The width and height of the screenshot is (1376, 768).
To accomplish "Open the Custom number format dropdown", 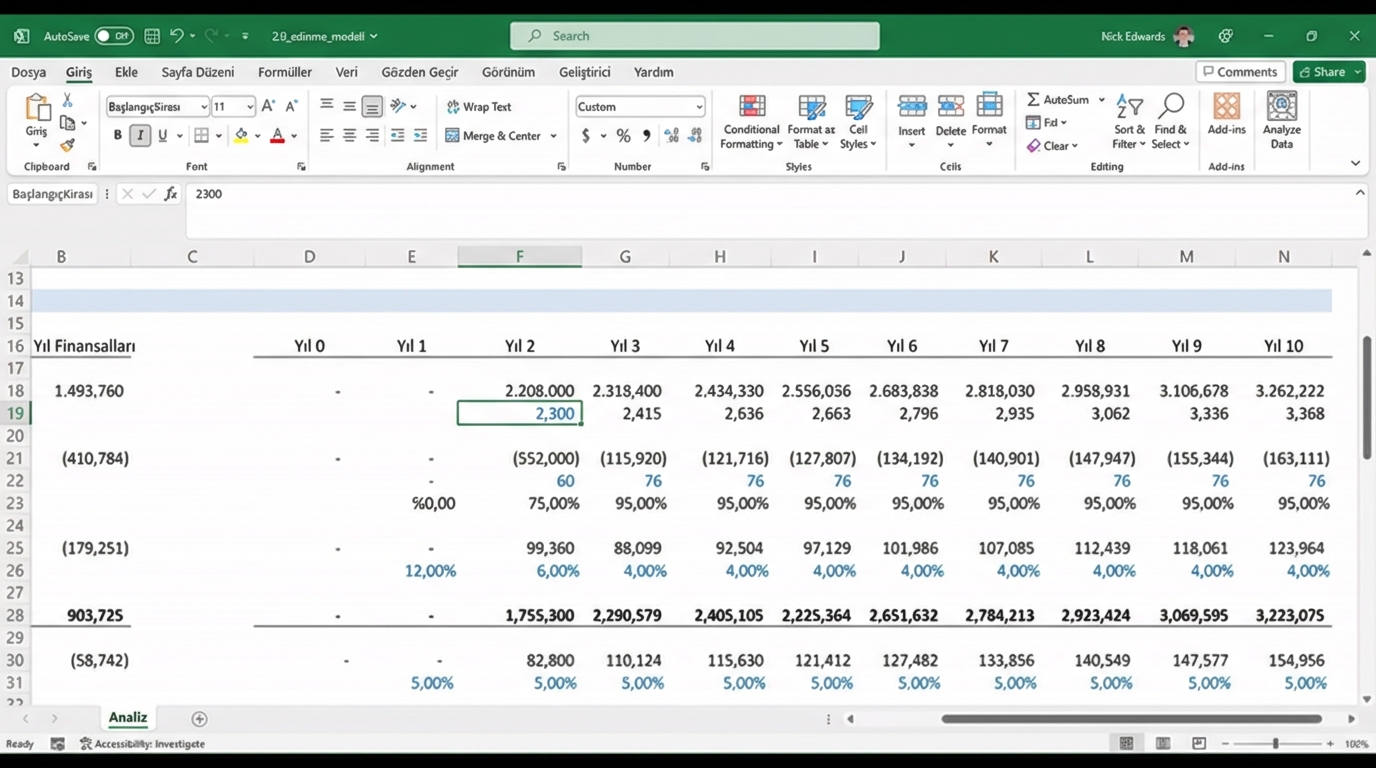I will 699,107.
